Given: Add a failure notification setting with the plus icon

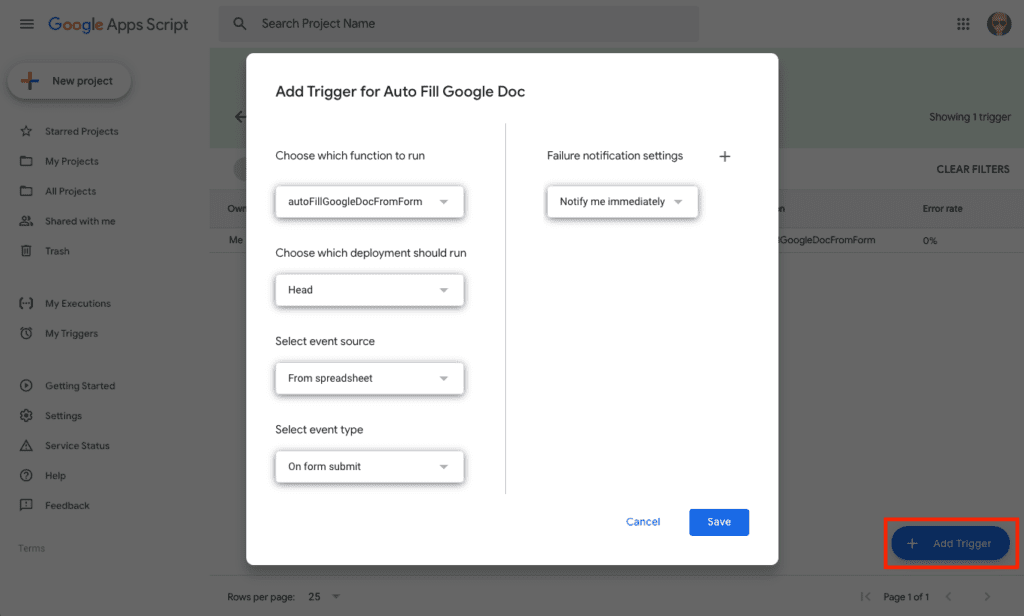Looking at the screenshot, I should coord(725,156).
